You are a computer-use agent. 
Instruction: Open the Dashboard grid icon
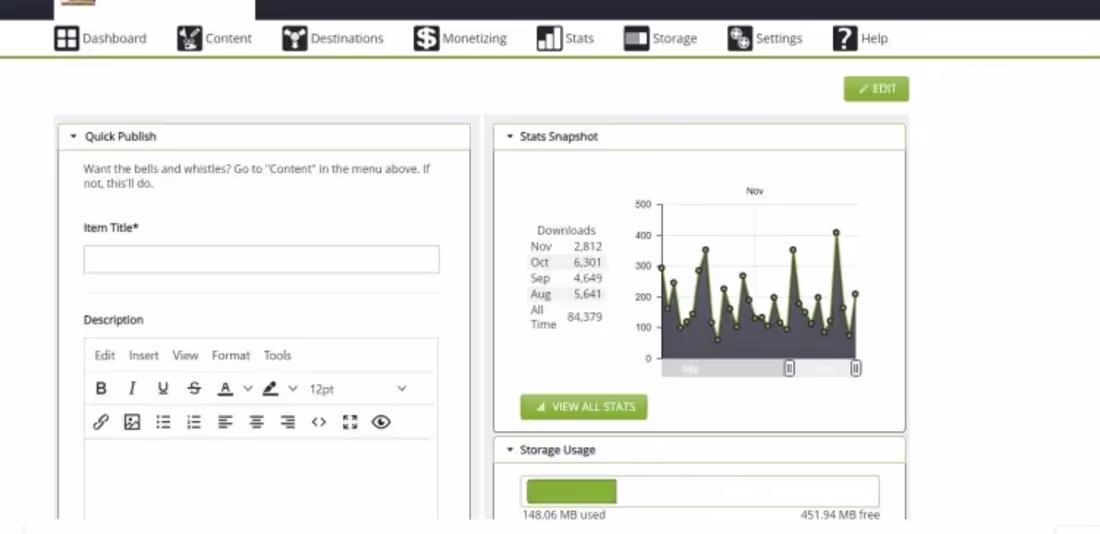pos(67,39)
